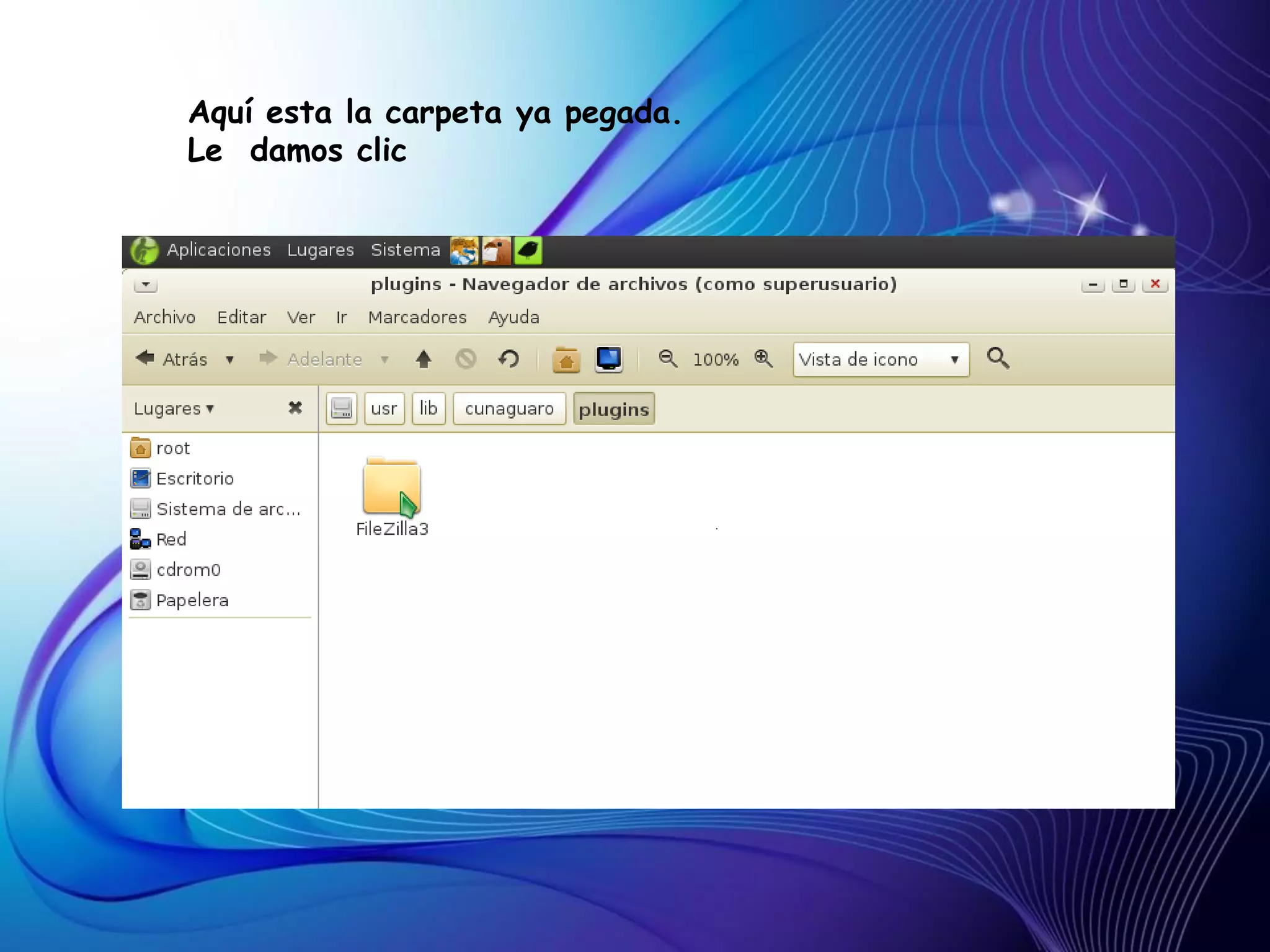Open the Vista de icono view selector
1270x952 pixels.
pyautogui.click(x=881, y=359)
